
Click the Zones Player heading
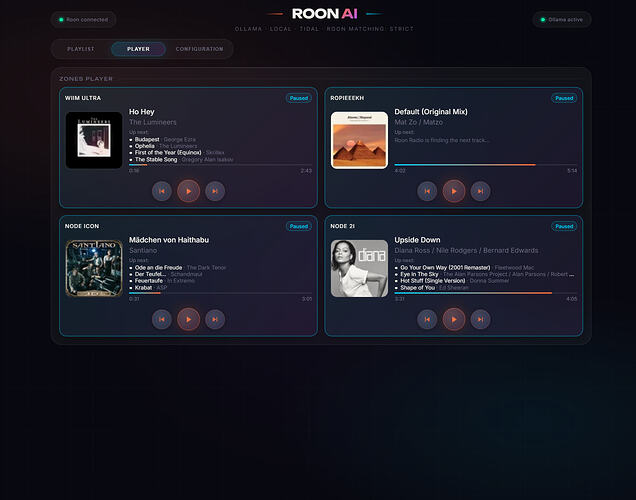(86, 79)
